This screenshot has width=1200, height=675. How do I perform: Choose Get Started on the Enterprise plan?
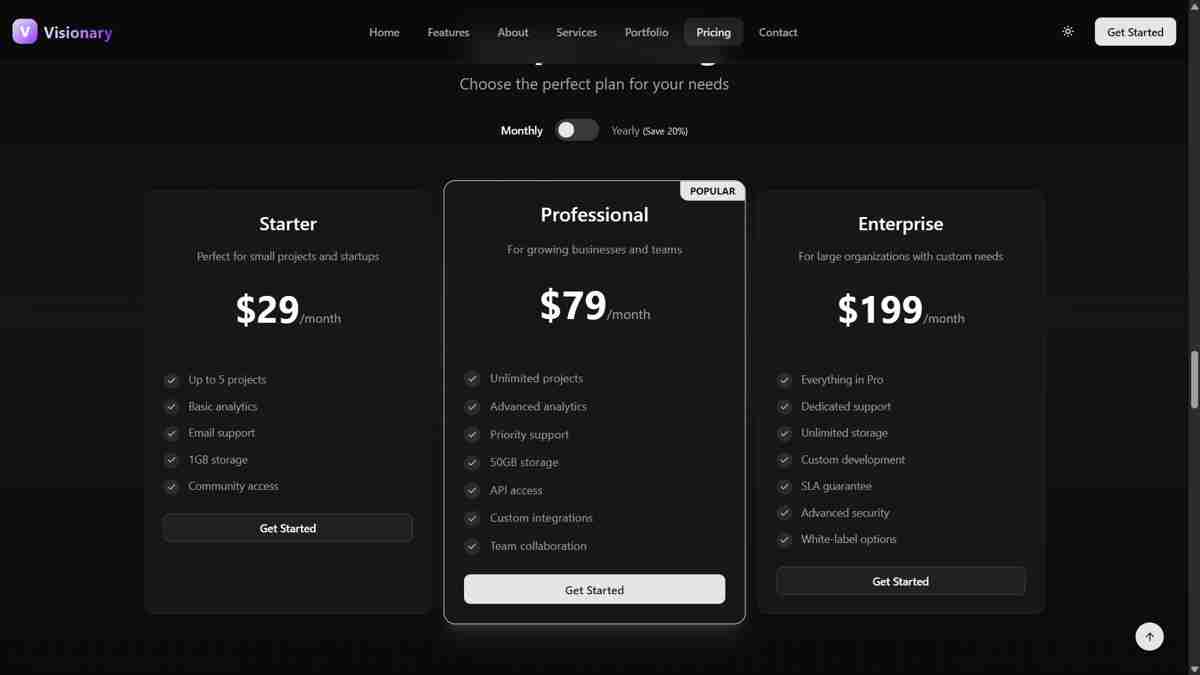900,581
